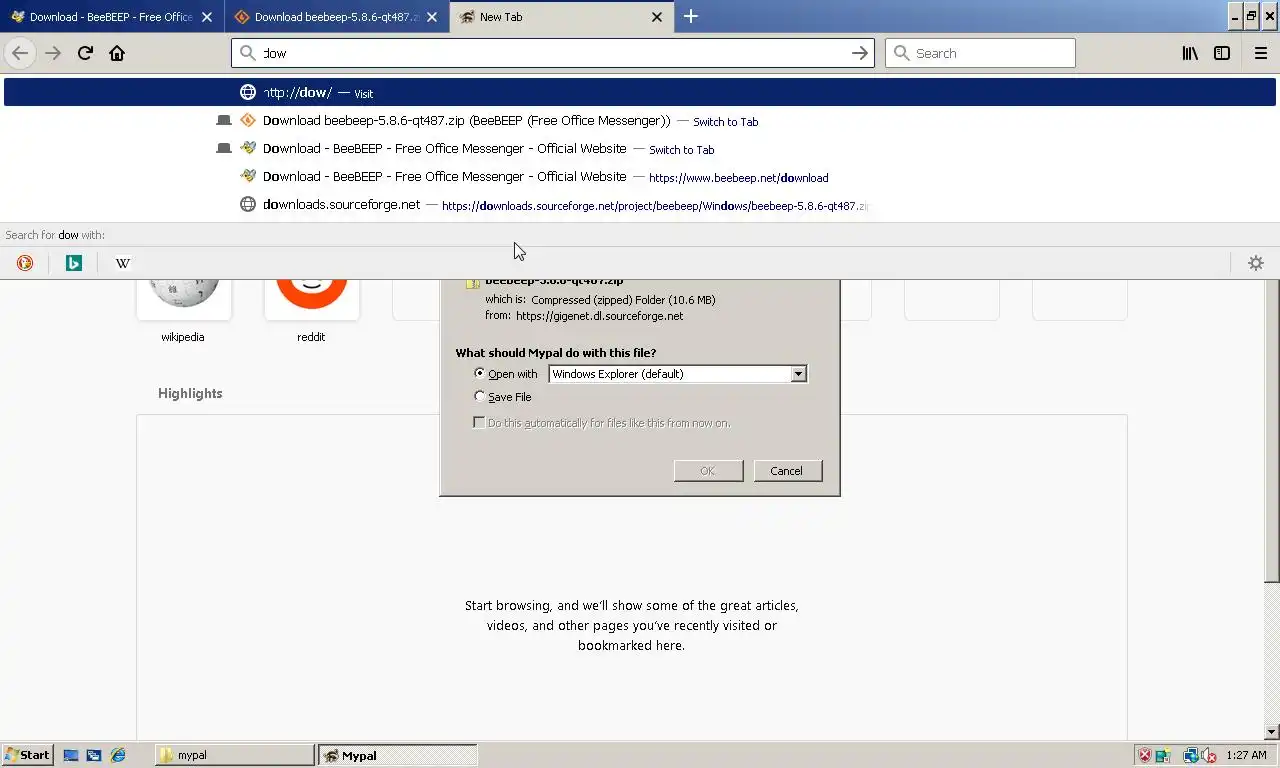This screenshot has width=1280, height=768.
Task: Open Internet Explorer from quick launch
Action: coord(117,755)
